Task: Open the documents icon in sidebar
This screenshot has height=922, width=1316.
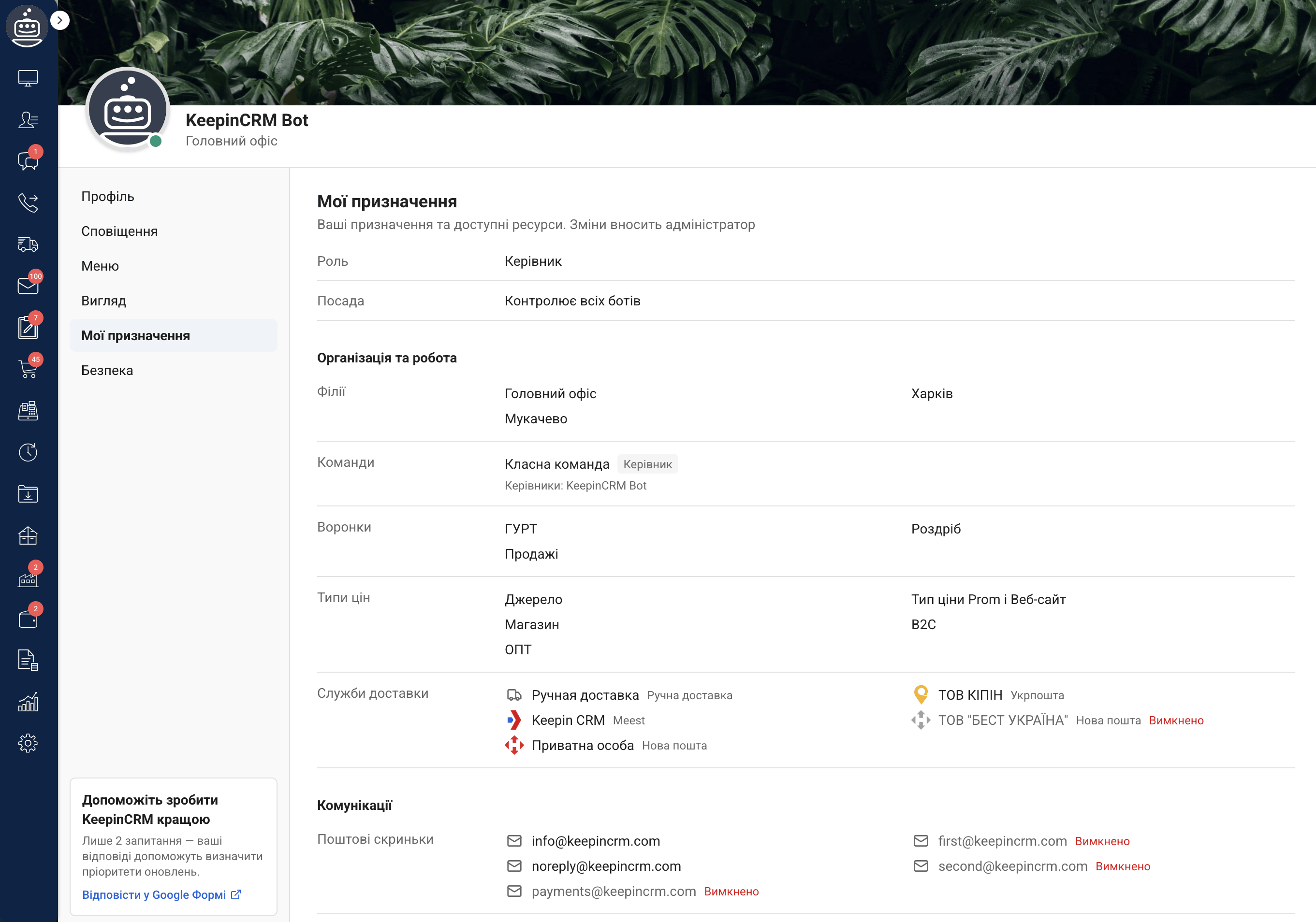Action: pyautogui.click(x=28, y=660)
